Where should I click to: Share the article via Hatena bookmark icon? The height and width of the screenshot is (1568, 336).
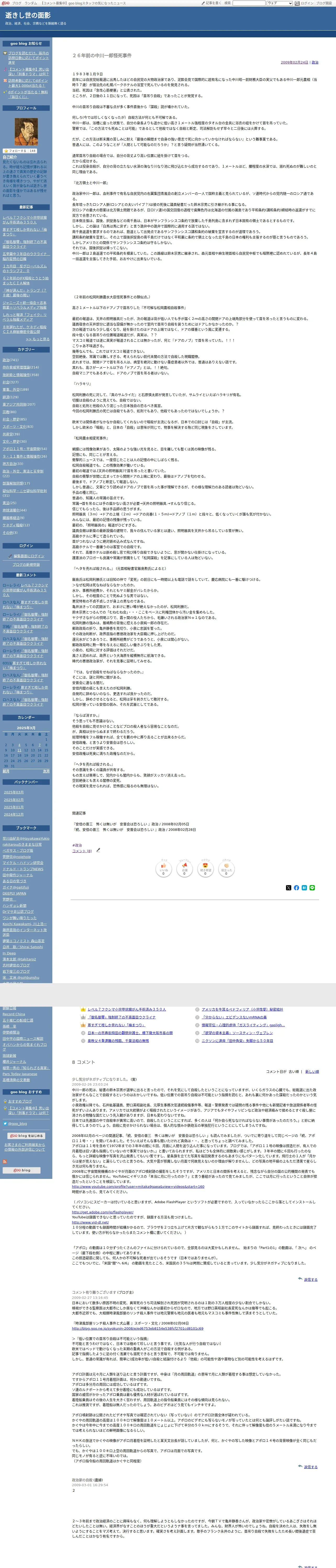click(x=304, y=887)
